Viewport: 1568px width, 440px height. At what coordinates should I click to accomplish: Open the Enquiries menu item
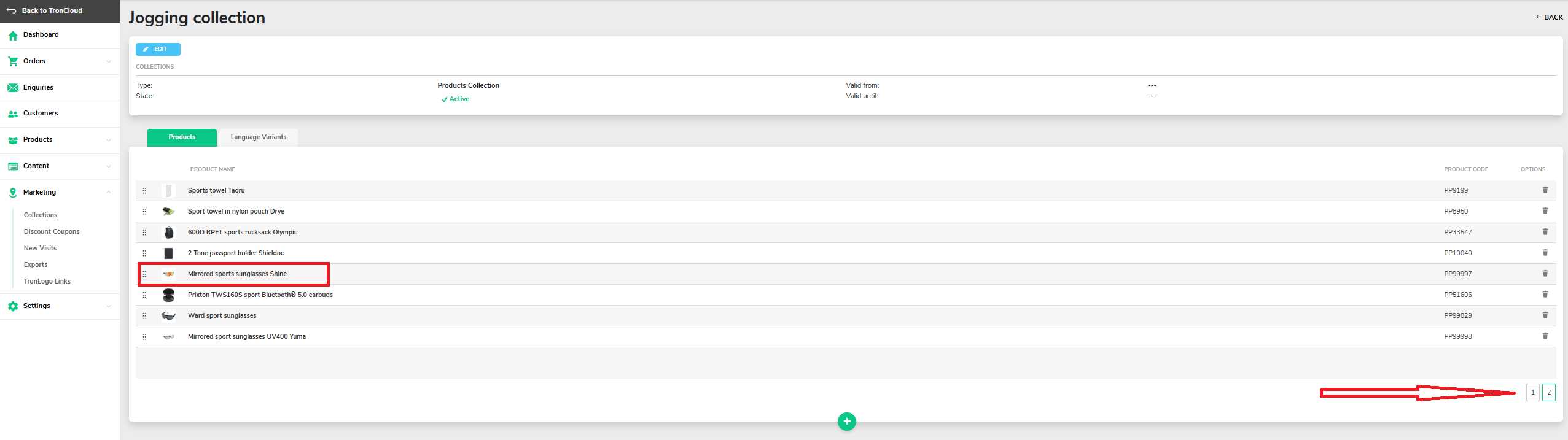pos(38,88)
